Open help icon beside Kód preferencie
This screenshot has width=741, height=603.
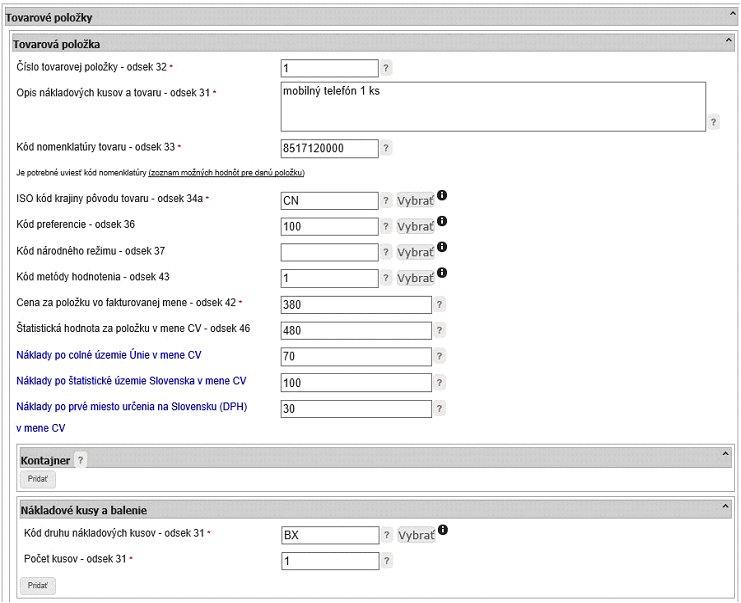tap(386, 226)
